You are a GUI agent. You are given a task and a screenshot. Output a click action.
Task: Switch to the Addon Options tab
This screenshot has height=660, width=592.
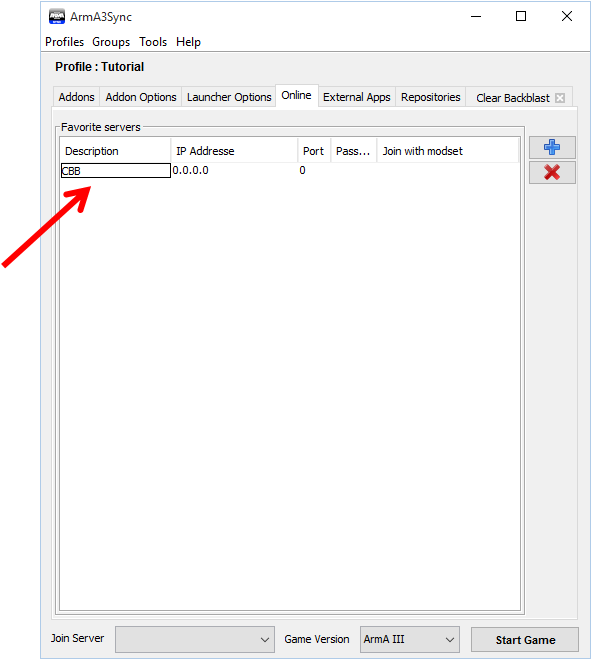(141, 97)
